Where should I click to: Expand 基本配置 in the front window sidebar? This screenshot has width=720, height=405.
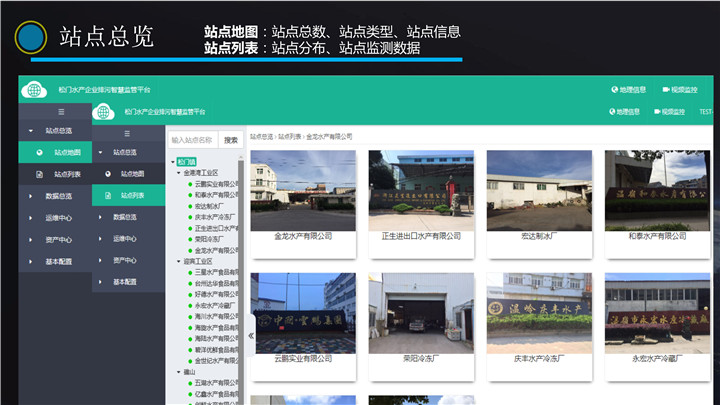click(x=129, y=282)
